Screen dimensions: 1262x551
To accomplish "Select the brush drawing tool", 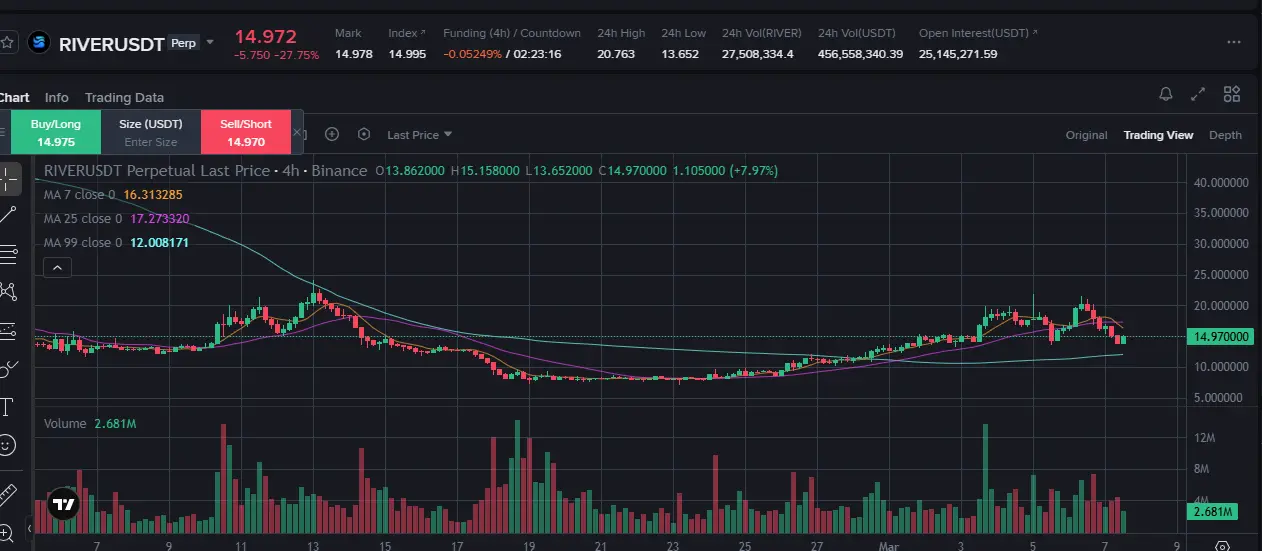I will pos(9,368).
